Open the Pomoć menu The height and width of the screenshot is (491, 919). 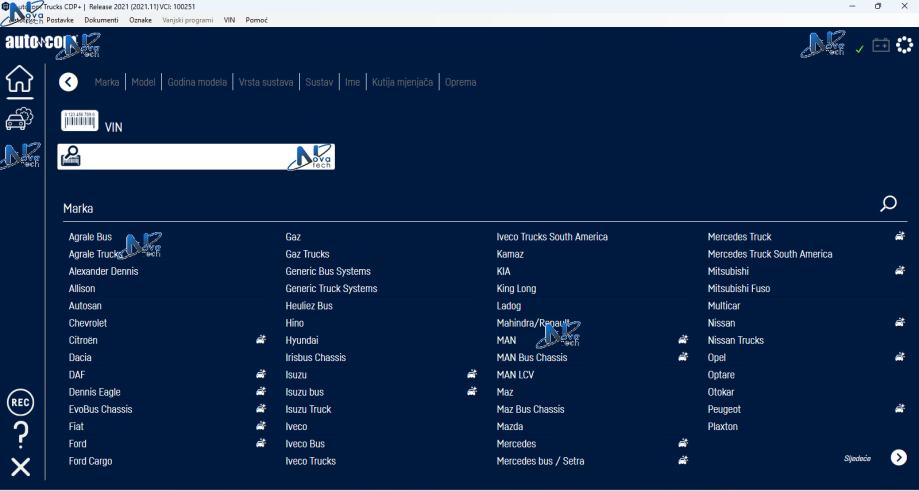(257, 20)
